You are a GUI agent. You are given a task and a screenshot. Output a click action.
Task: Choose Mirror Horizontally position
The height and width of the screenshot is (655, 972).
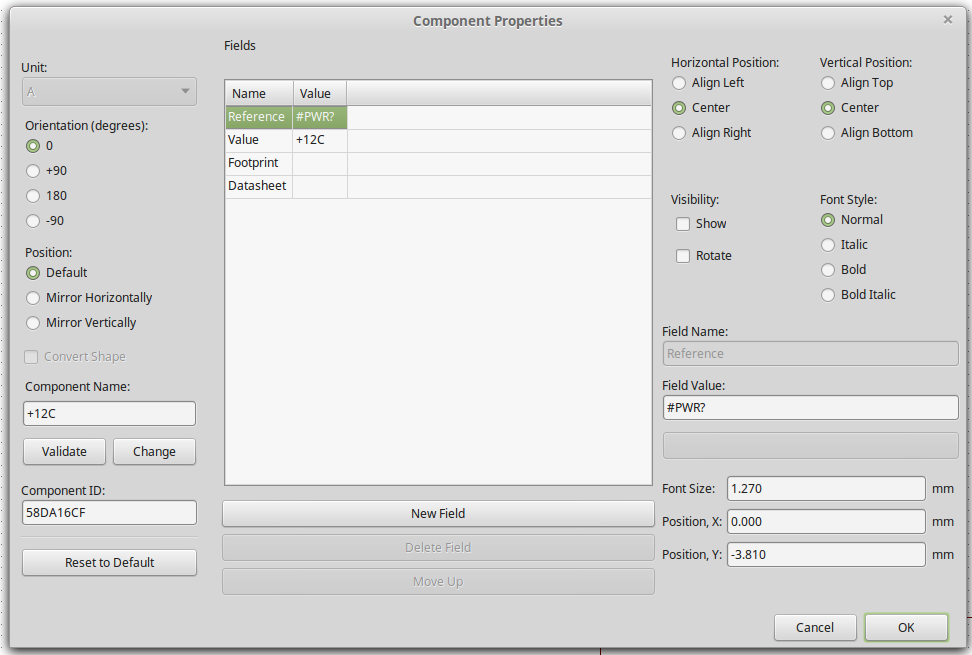click(x=33, y=298)
